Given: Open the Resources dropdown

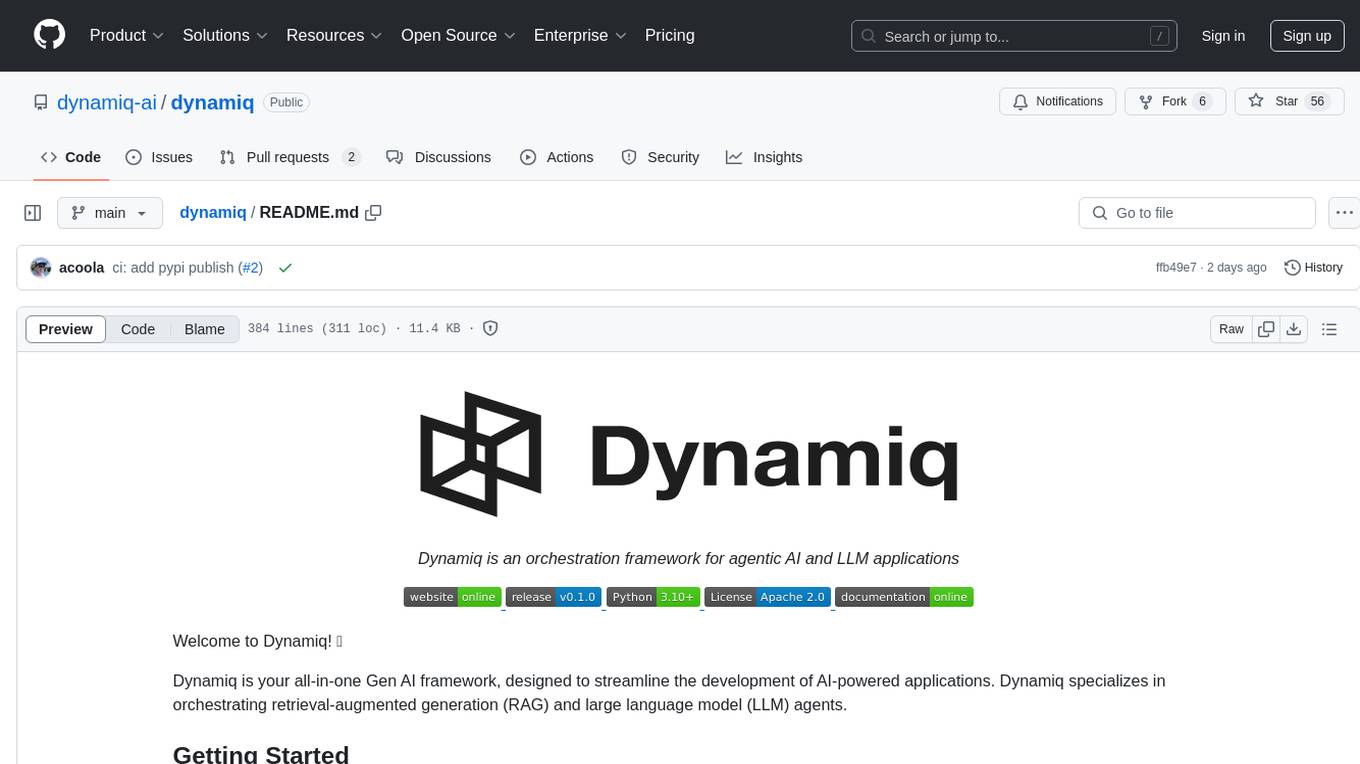Looking at the screenshot, I should point(334,35).
